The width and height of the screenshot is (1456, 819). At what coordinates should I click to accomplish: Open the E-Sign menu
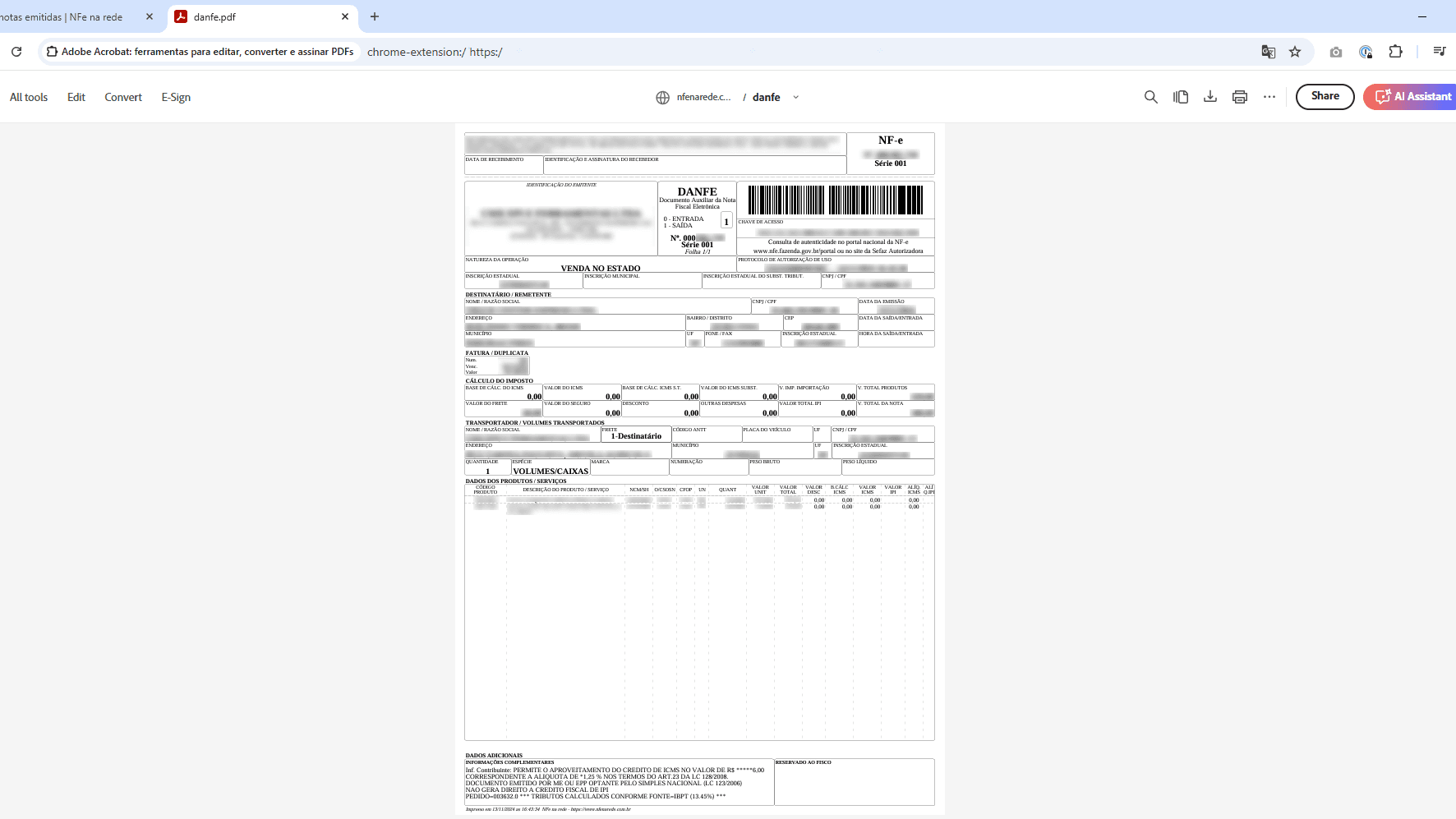coord(176,97)
